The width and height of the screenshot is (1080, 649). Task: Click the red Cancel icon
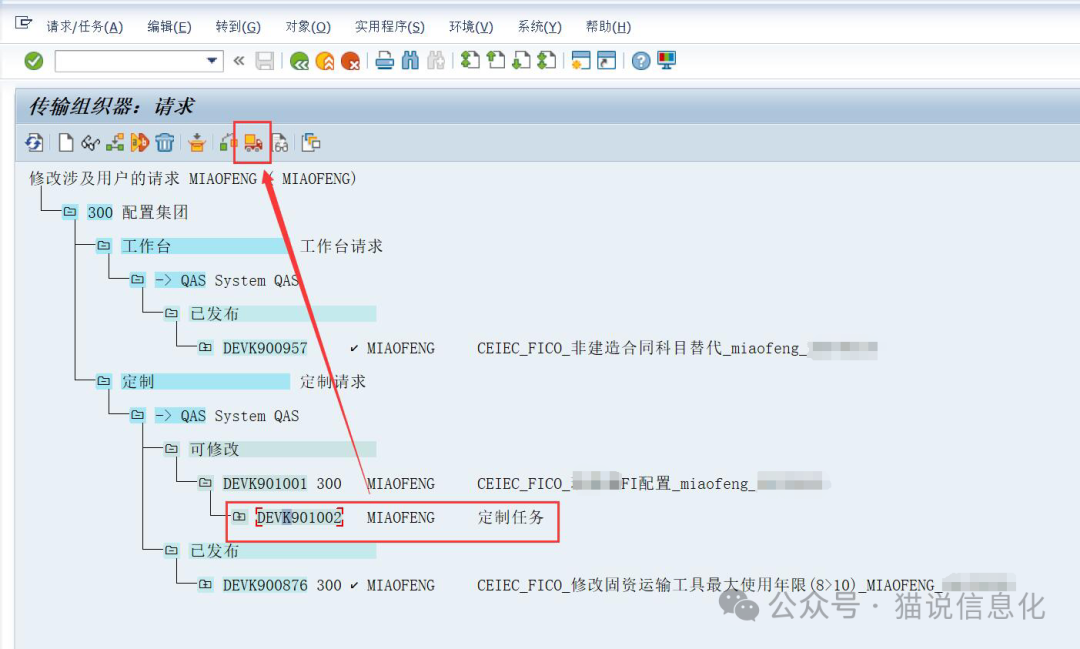pyautogui.click(x=351, y=61)
